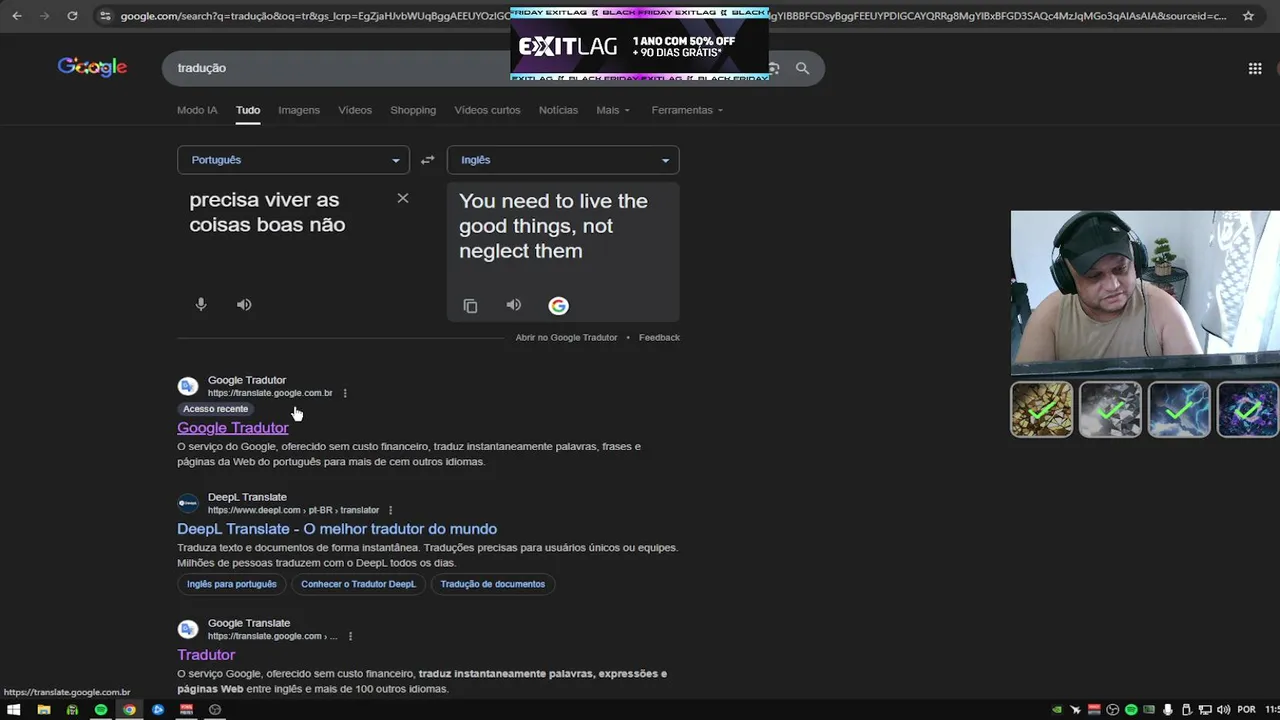Screen dimensions: 1280x720
Task: Click the Chrome icon in the taskbar
Action: [129, 710]
